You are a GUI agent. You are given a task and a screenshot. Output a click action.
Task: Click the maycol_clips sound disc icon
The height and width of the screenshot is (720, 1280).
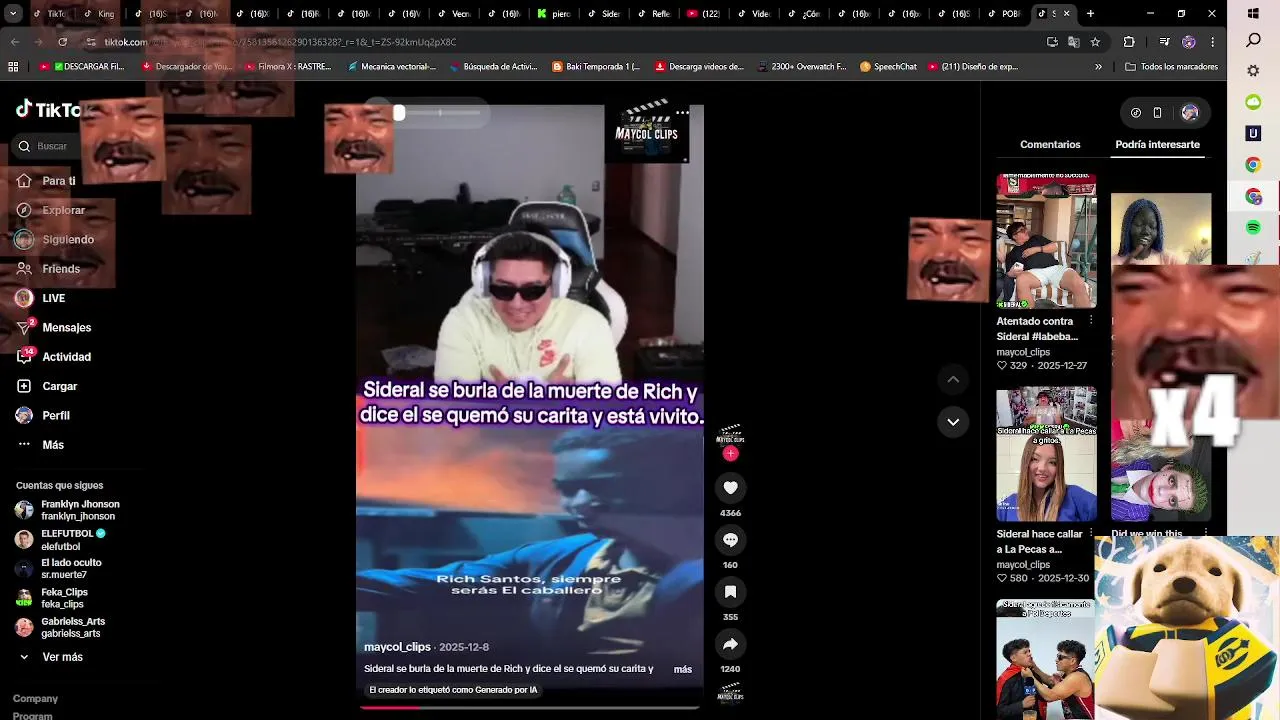(730, 692)
